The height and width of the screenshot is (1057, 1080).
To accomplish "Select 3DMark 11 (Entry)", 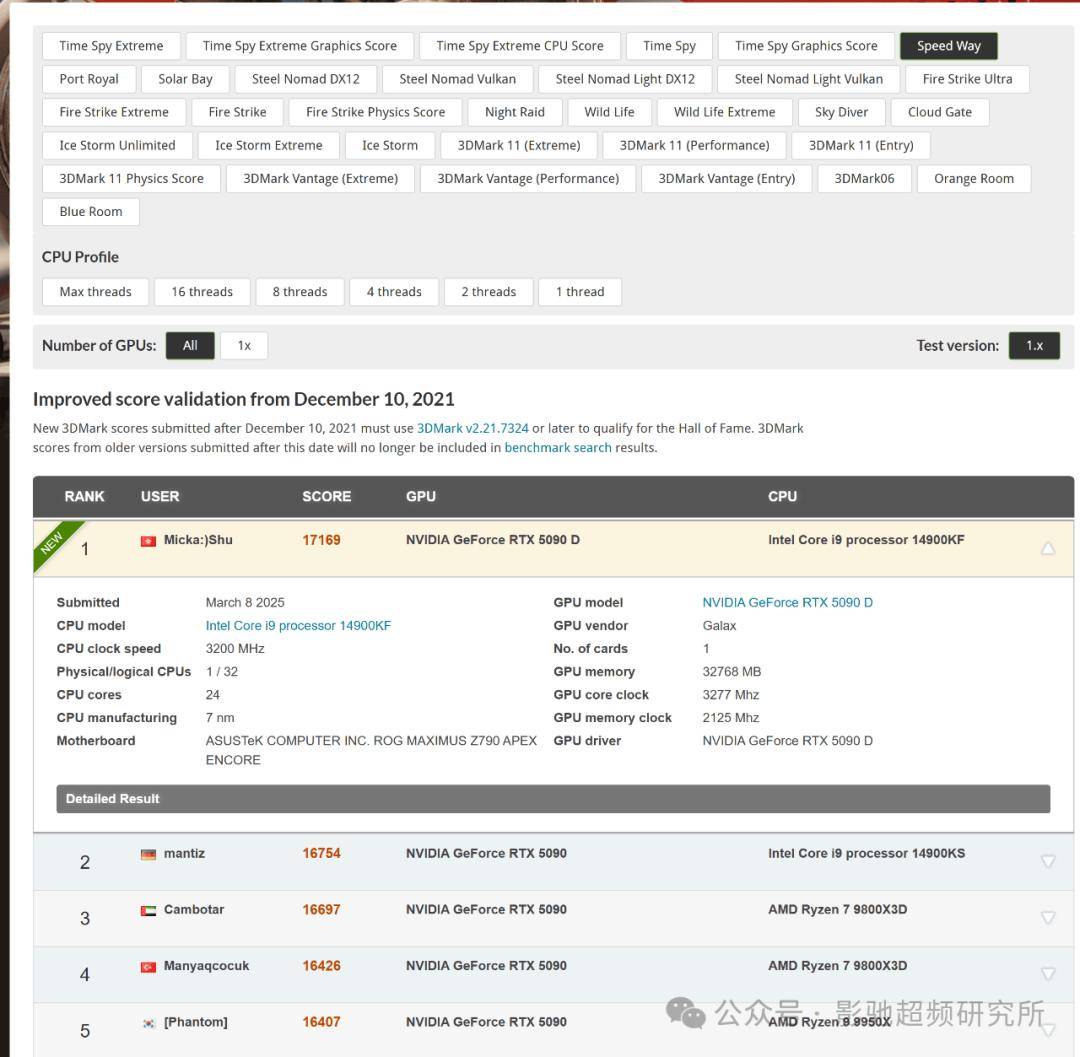I will pyautogui.click(x=861, y=145).
